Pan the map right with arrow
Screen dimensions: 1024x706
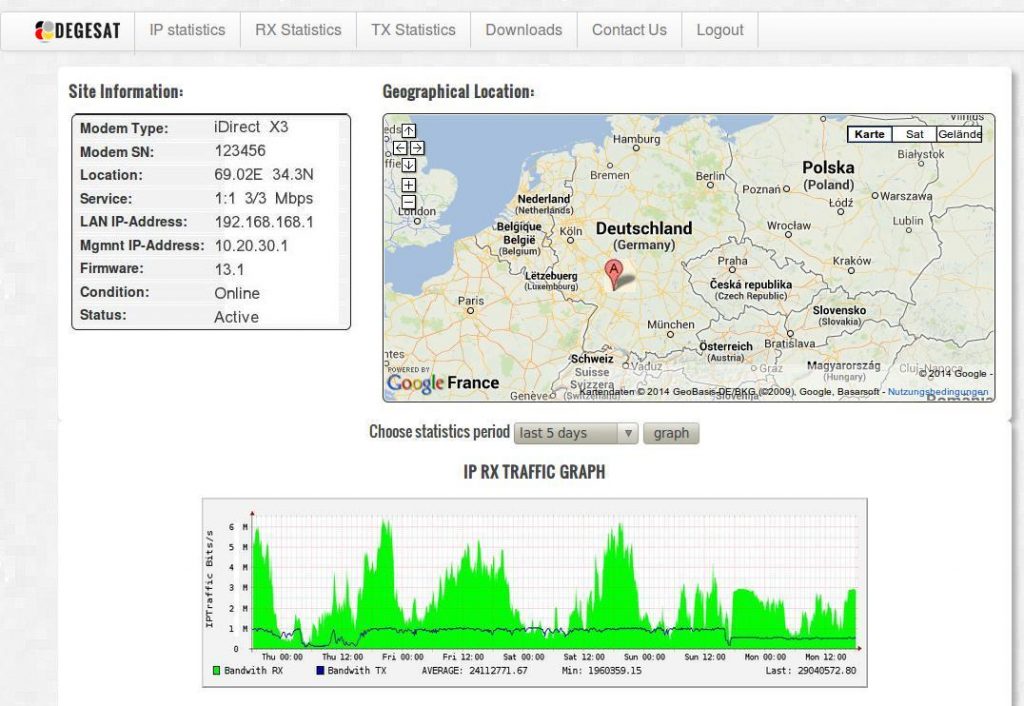417,148
